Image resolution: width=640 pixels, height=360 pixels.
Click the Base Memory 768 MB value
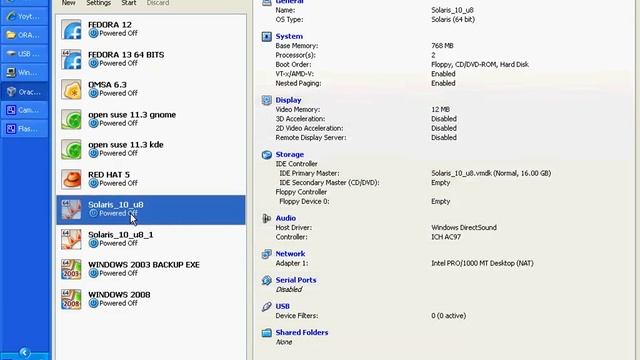[x=442, y=46]
